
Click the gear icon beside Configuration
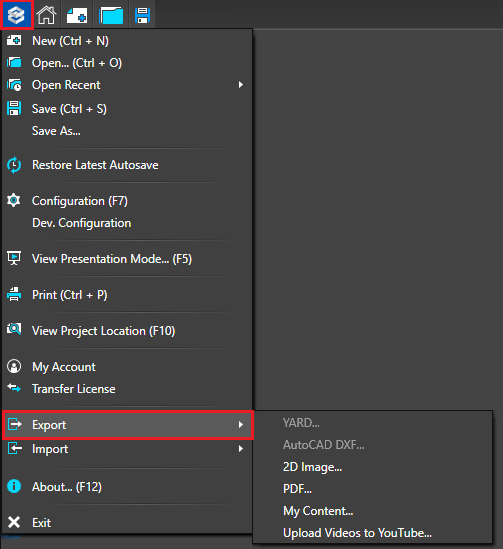point(14,200)
